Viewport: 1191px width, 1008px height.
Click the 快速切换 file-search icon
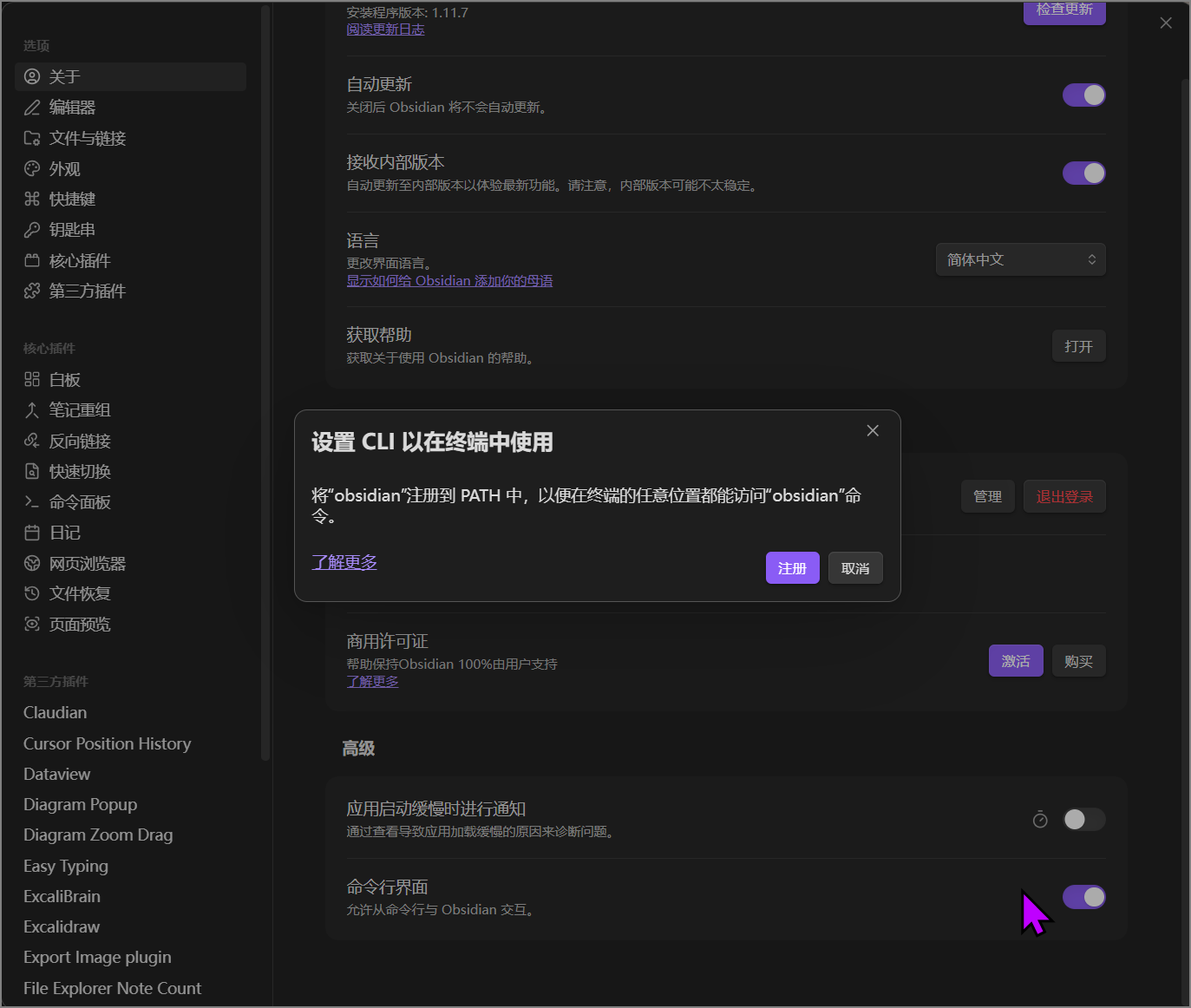click(x=32, y=471)
